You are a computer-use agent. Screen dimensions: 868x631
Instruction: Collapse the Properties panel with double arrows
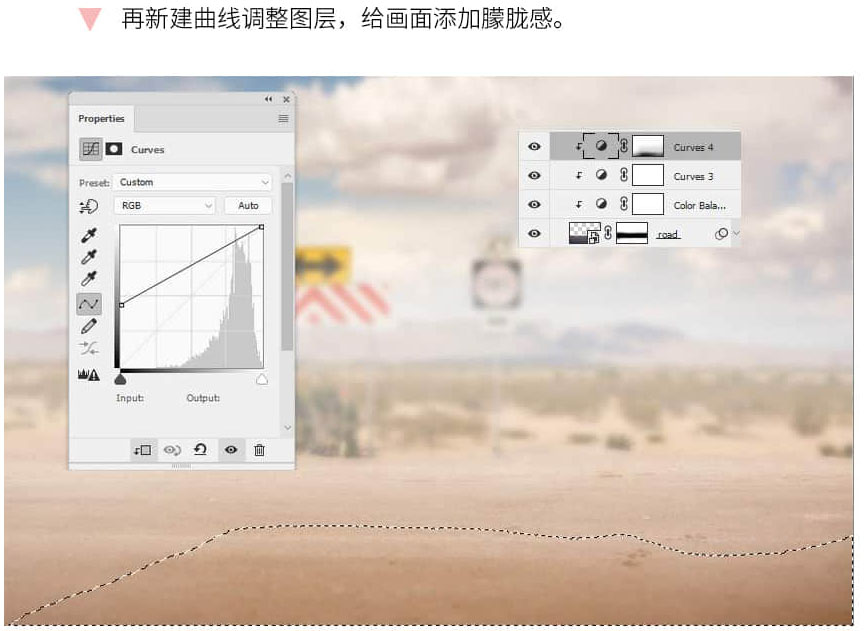click(x=268, y=99)
